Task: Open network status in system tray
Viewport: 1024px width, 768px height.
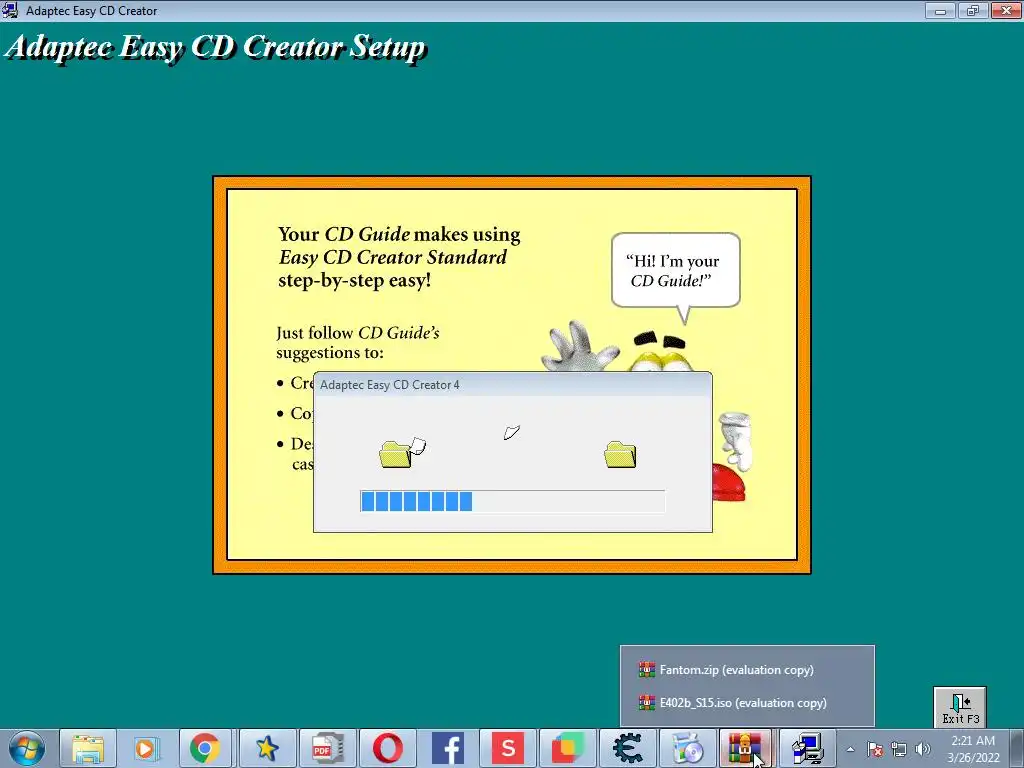Action: click(x=899, y=749)
